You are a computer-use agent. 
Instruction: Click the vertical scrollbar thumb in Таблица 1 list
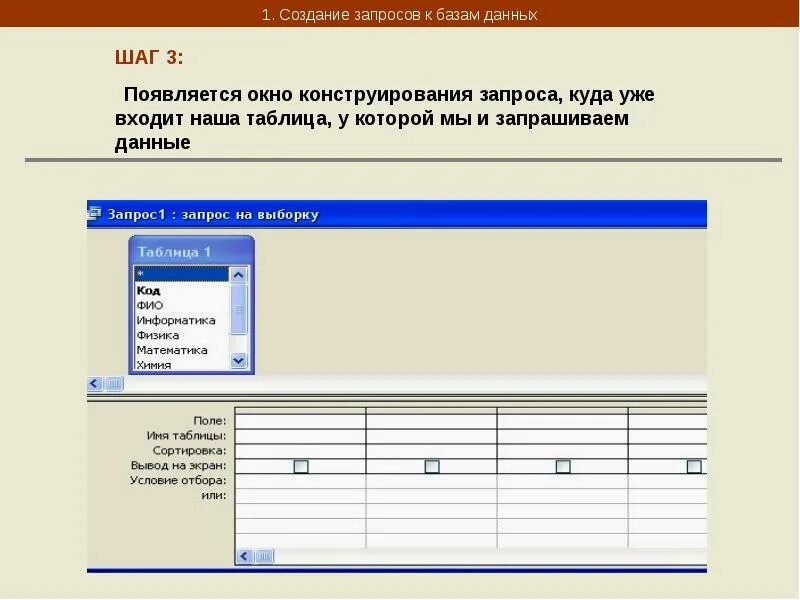click(238, 309)
